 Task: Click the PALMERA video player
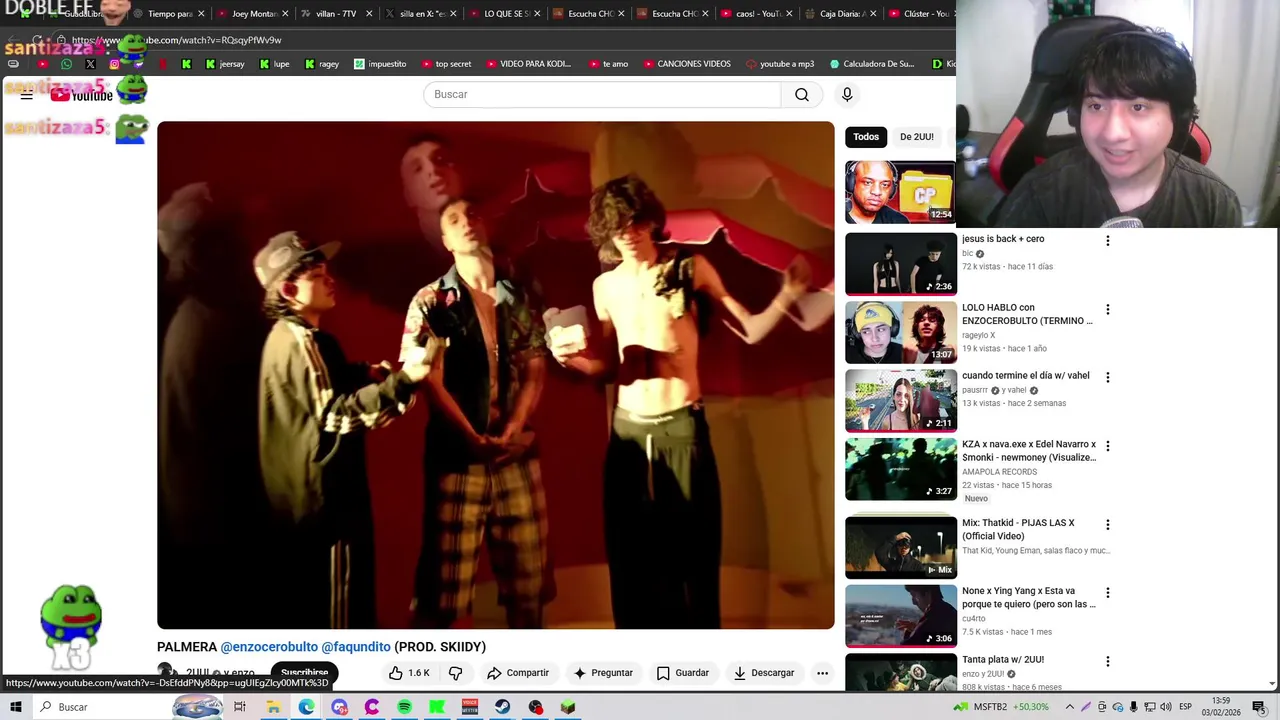click(495, 375)
